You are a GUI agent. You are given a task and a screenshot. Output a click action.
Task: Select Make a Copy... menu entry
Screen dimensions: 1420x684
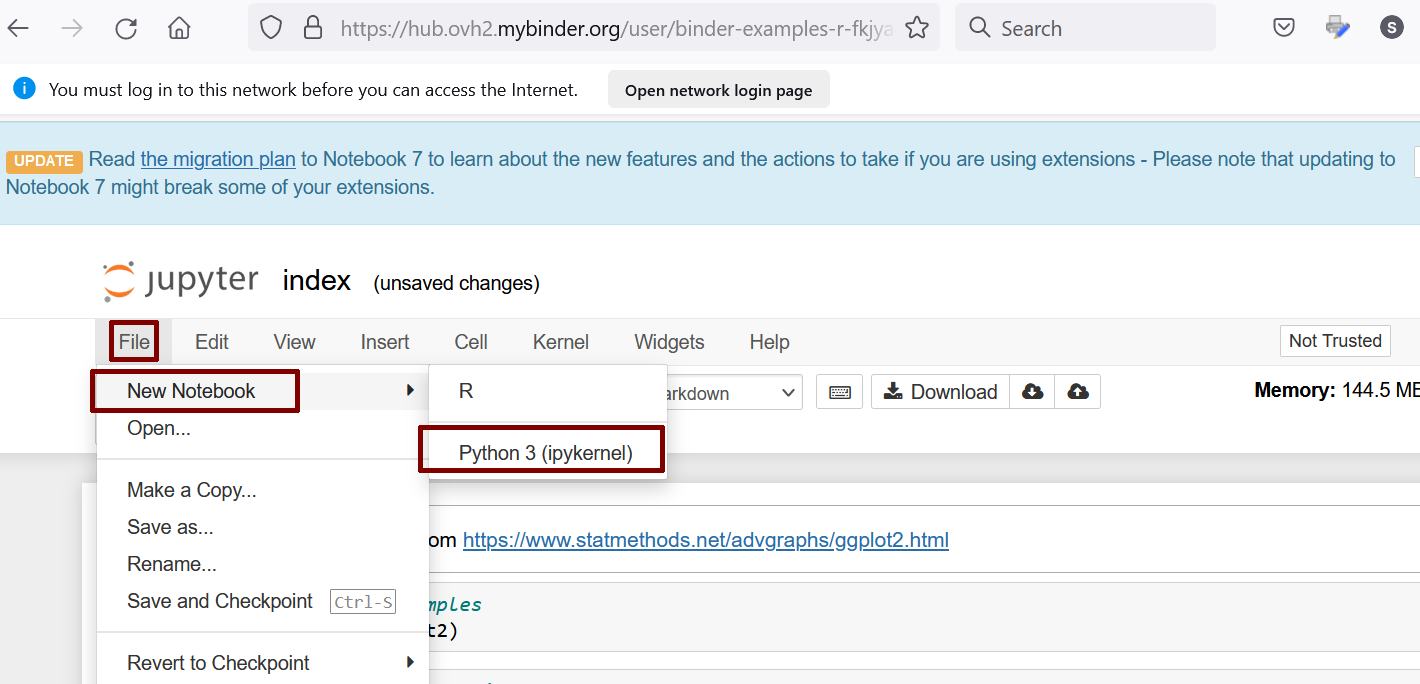262,490
